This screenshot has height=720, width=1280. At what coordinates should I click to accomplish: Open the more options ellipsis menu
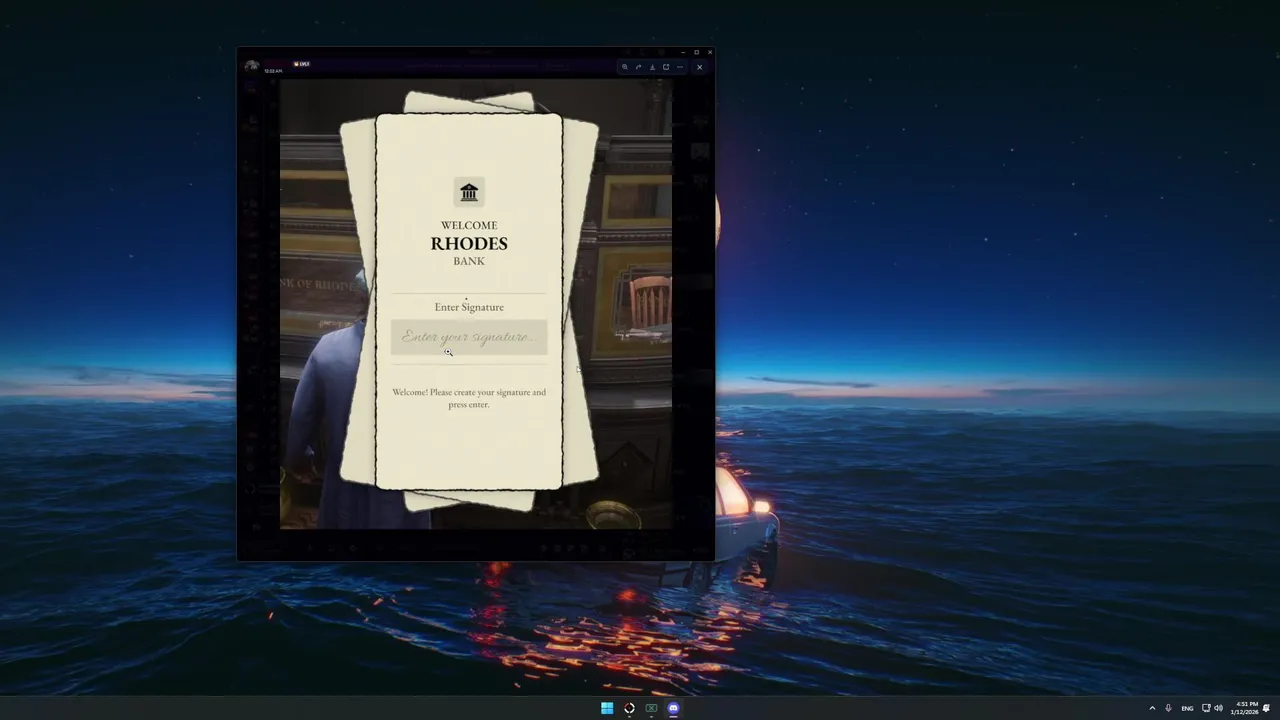pyautogui.click(x=680, y=67)
